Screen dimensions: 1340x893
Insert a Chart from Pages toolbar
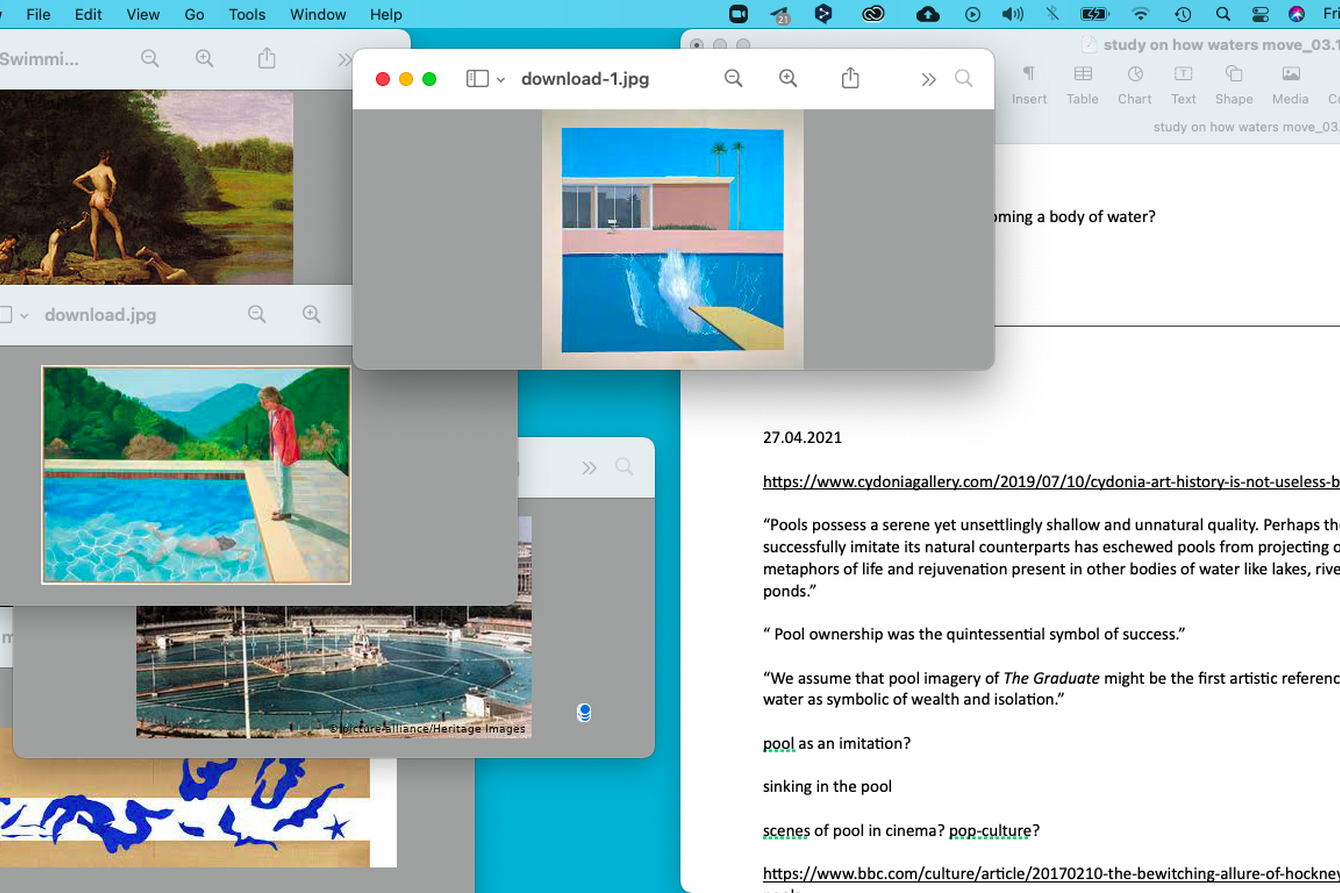tap(1135, 86)
